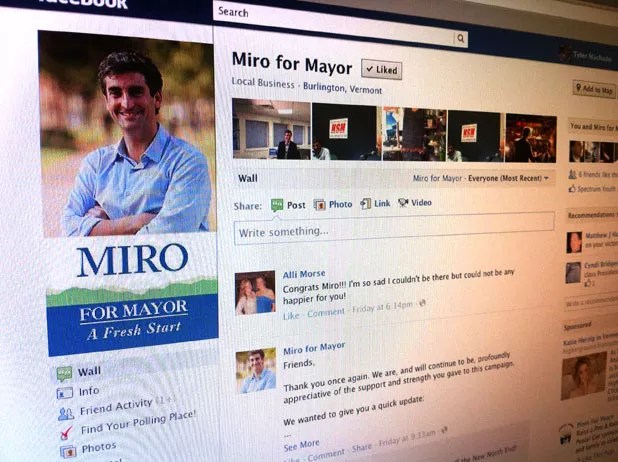618x462 pixels.
Task: Toggle the Liked button
Action: click(x=382, y=70)
